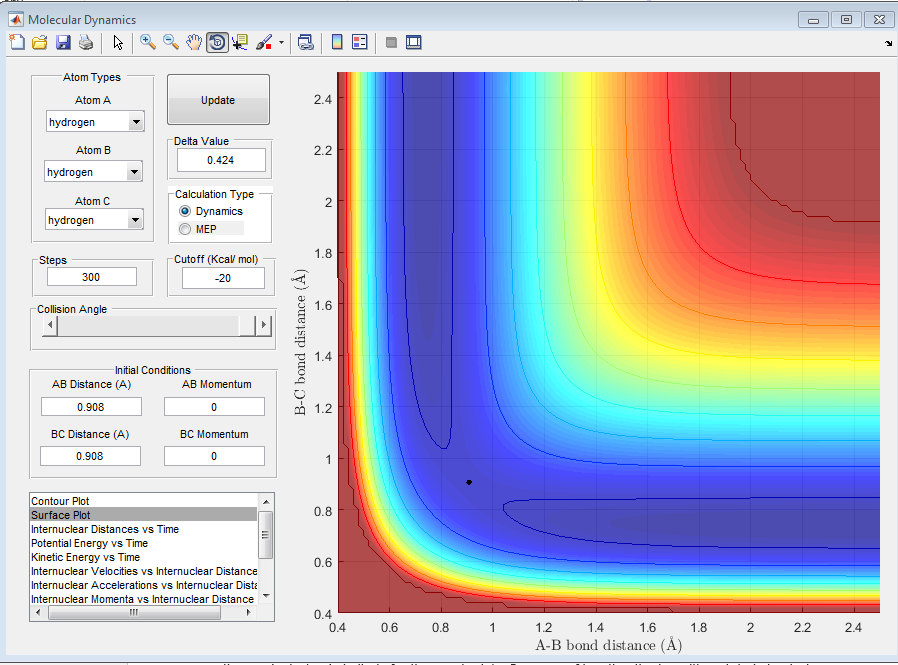The height and width of the screenshot is (665, 898).
Task: Select the MEP calculation type
Action: (x=184, y=229)
